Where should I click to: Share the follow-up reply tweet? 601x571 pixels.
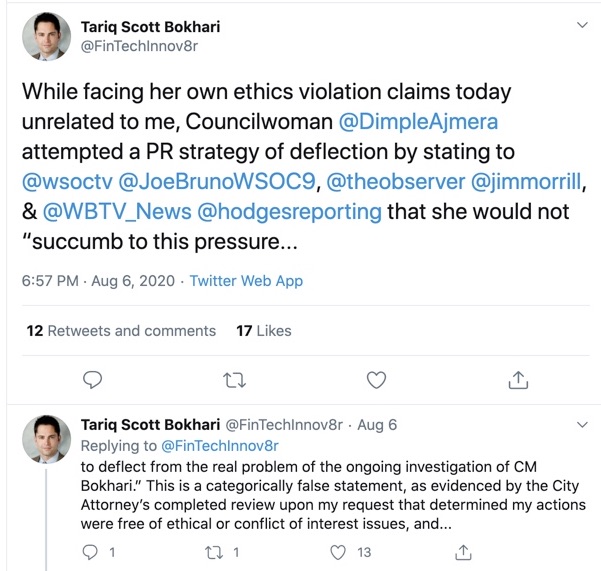point(463,551)
